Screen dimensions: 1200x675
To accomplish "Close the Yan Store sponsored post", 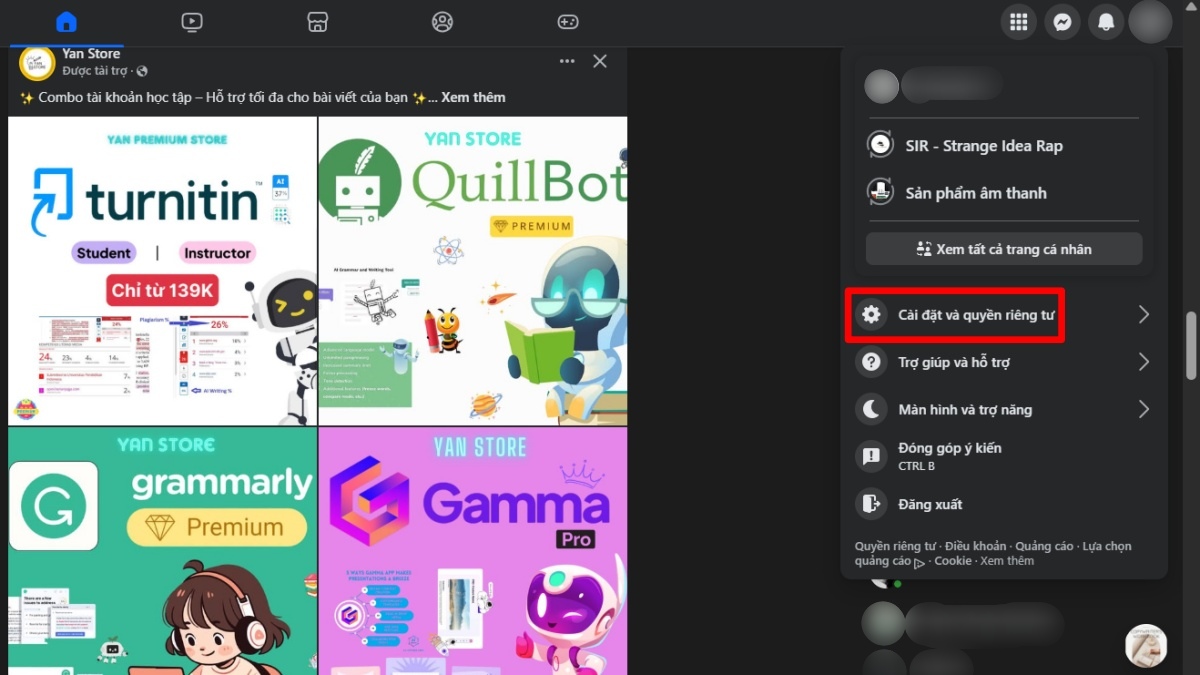I will [600, 61].
